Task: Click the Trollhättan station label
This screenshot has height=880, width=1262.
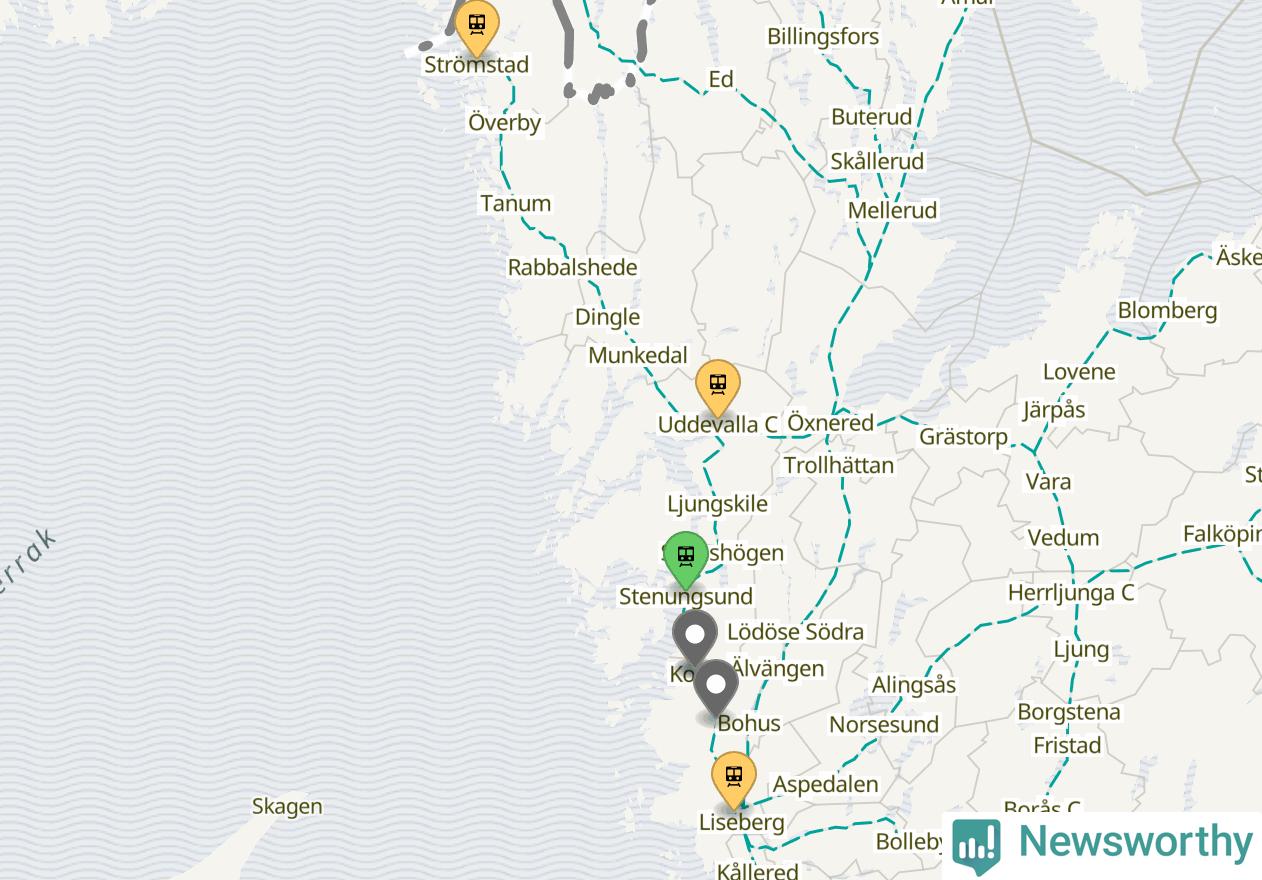Action: click(839, 465)
